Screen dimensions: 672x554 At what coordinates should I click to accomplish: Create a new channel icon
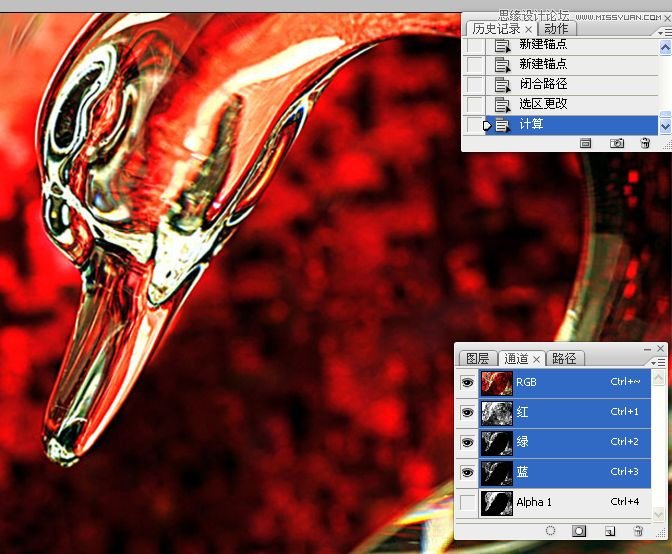[x=608, y=531]
